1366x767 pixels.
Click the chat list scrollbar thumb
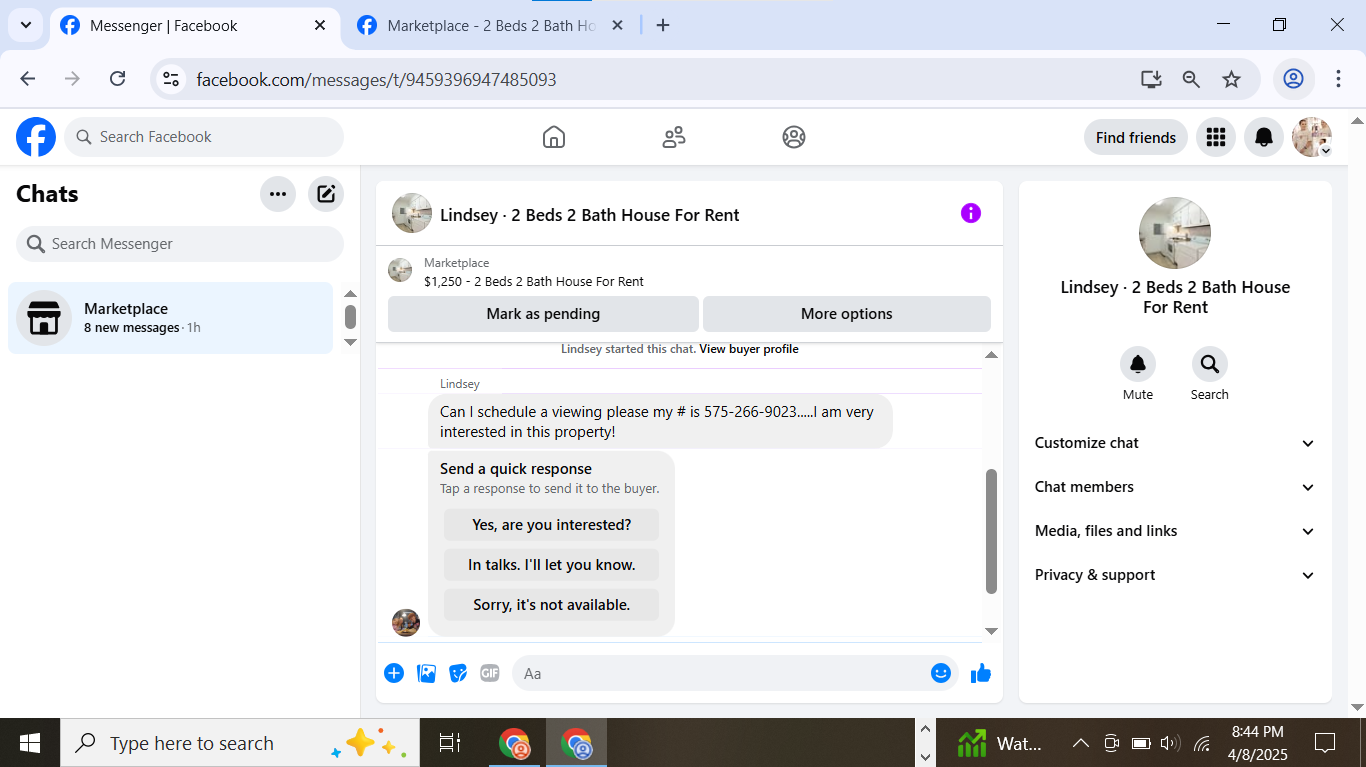pos(350,317)
